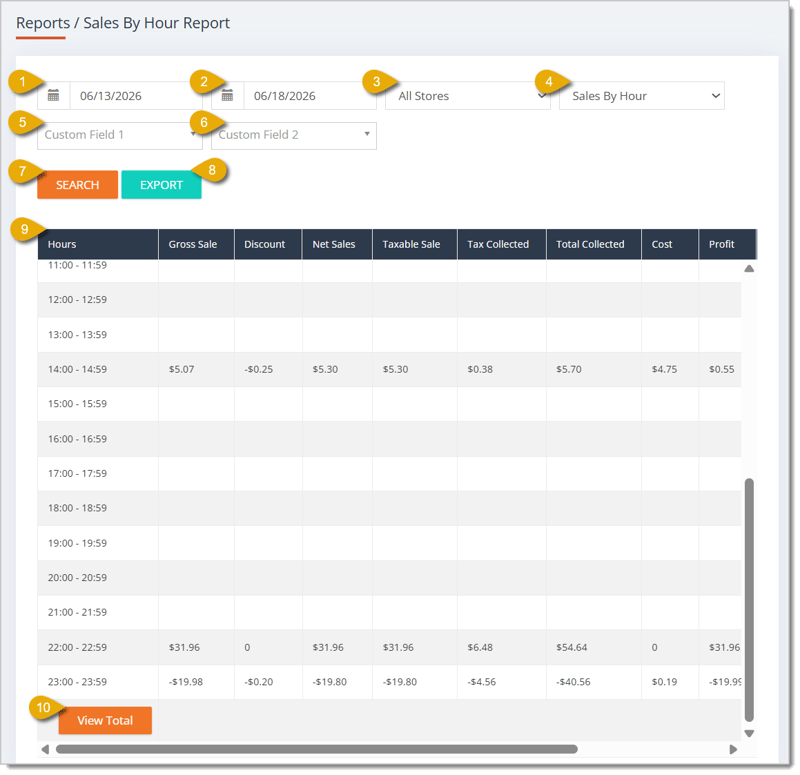The height and width of the screenshot is (775, 800).
Task: Click the SEARCH button
Action: point(78,185)
